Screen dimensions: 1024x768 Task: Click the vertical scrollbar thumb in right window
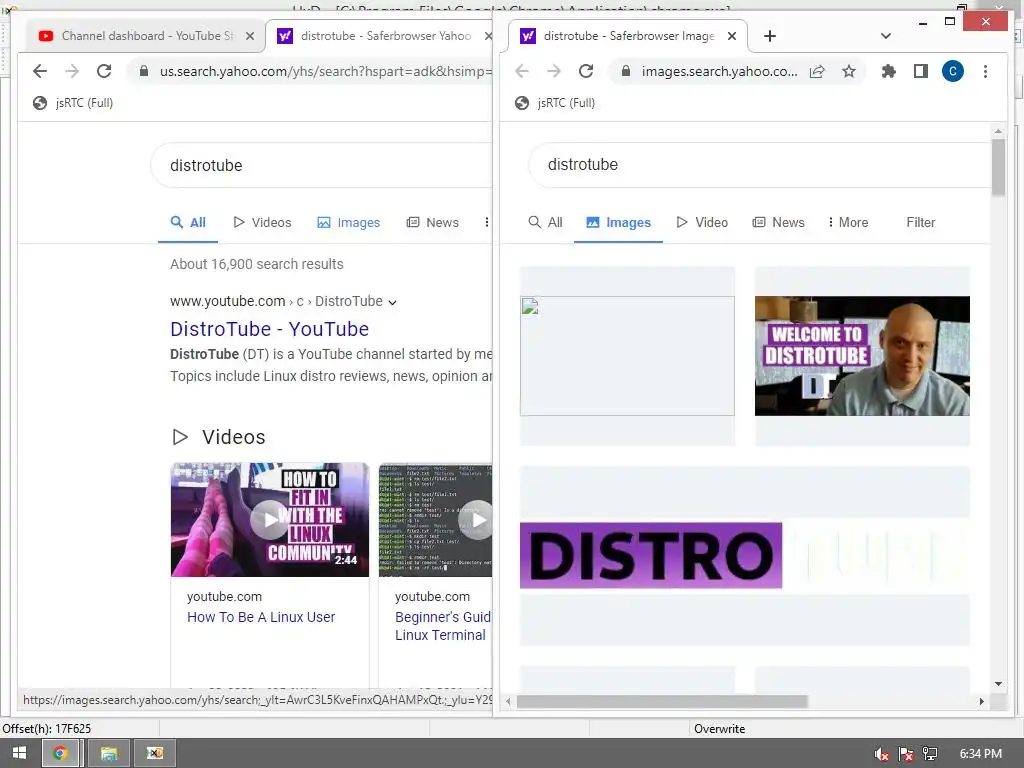pyautogui.click(x=999, y=167)
